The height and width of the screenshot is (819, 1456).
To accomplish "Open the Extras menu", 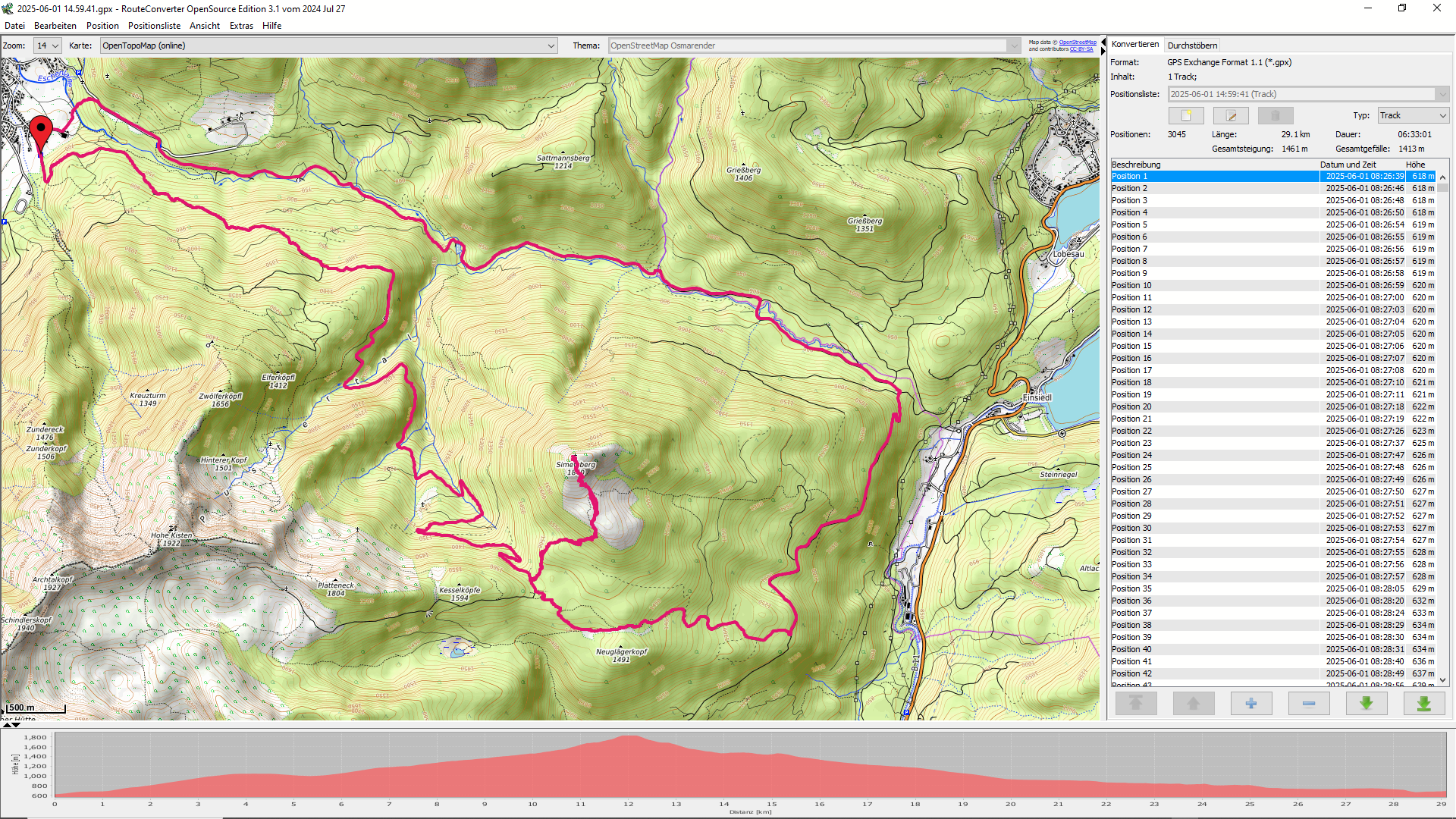I will (x=241, y=26).
